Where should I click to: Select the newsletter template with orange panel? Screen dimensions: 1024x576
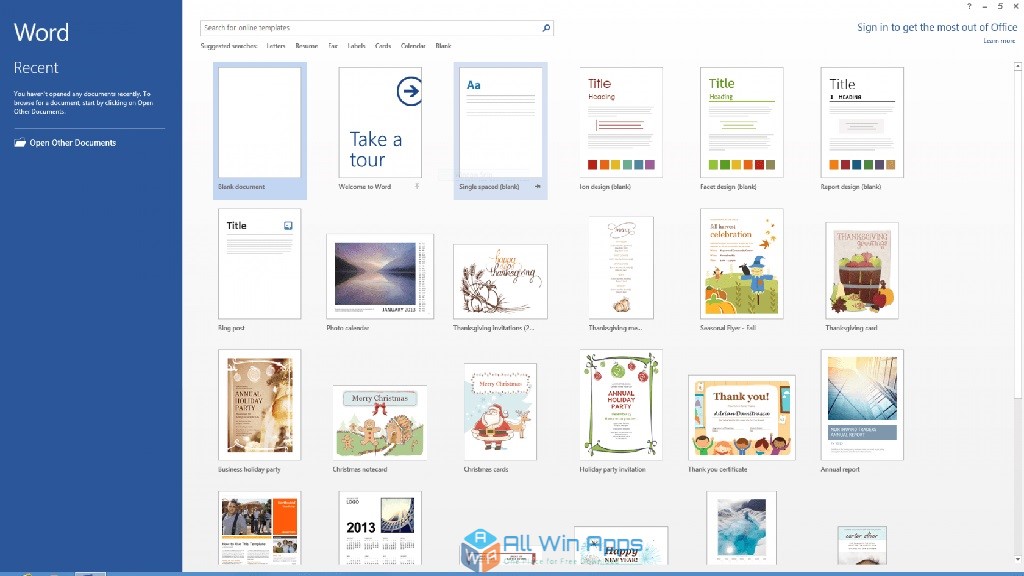(x=259, y=528)
